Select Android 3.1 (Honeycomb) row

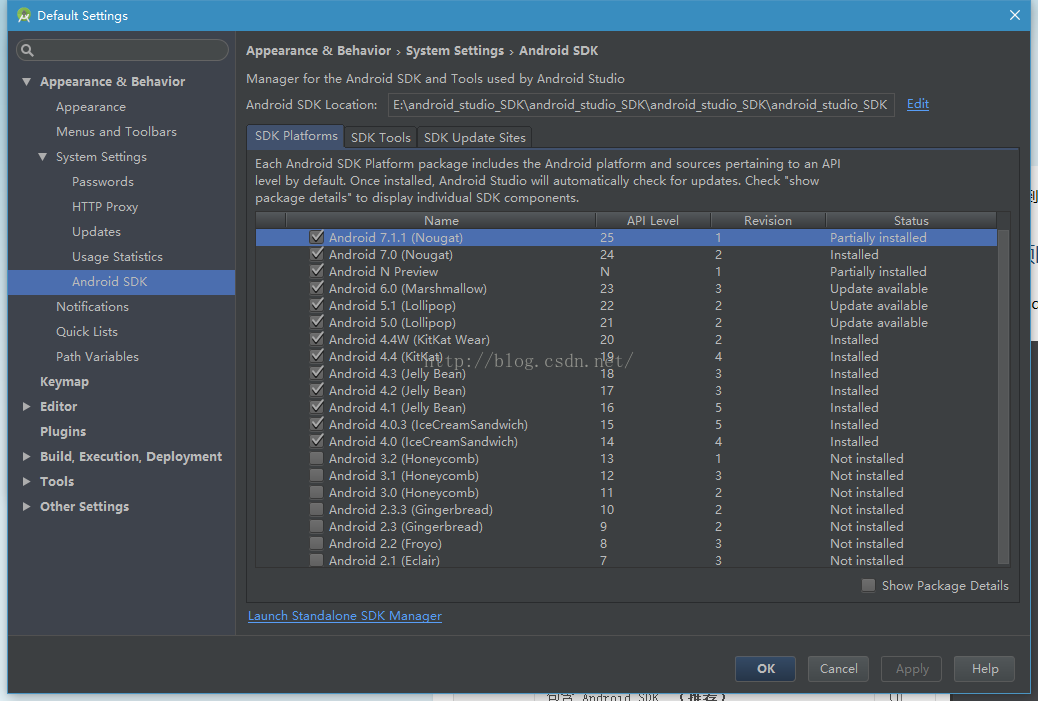tap(626, 475)
